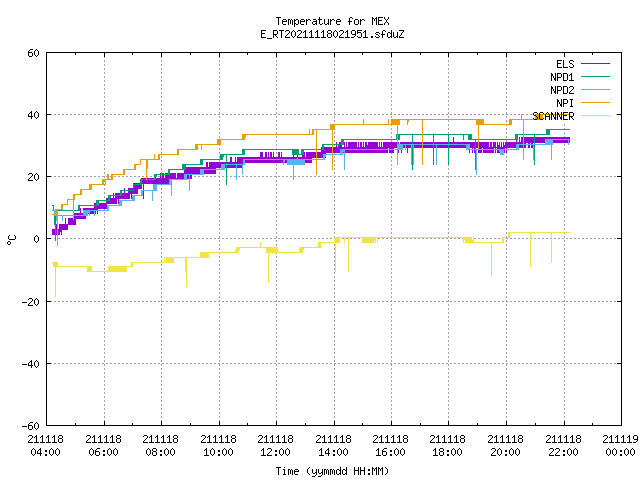Click the orange NPI legend line sample
The image size is (640, 480).
tap(595, 103)
